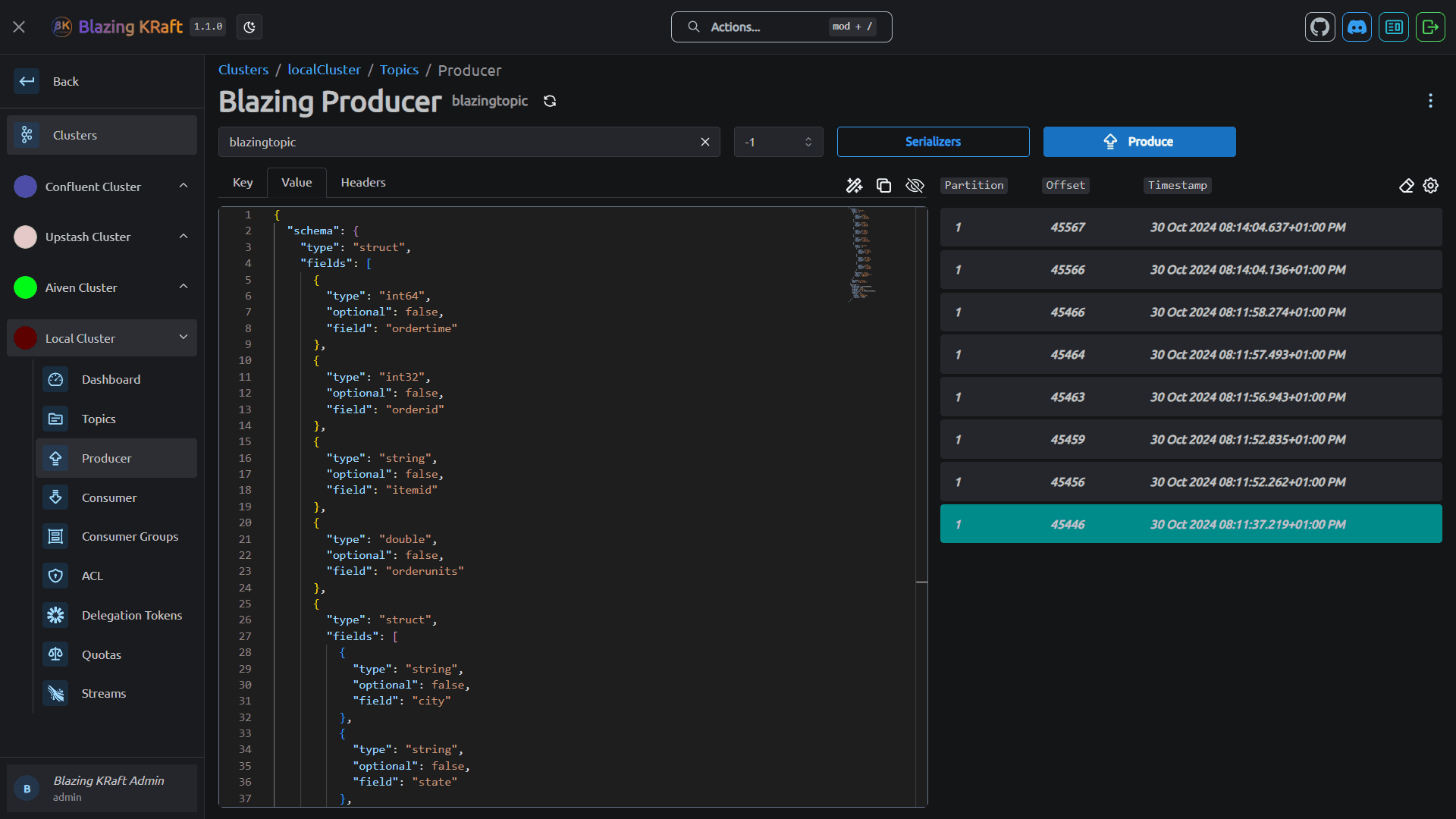
Task: Open the Dashboard page
Action: pos(116,379)
